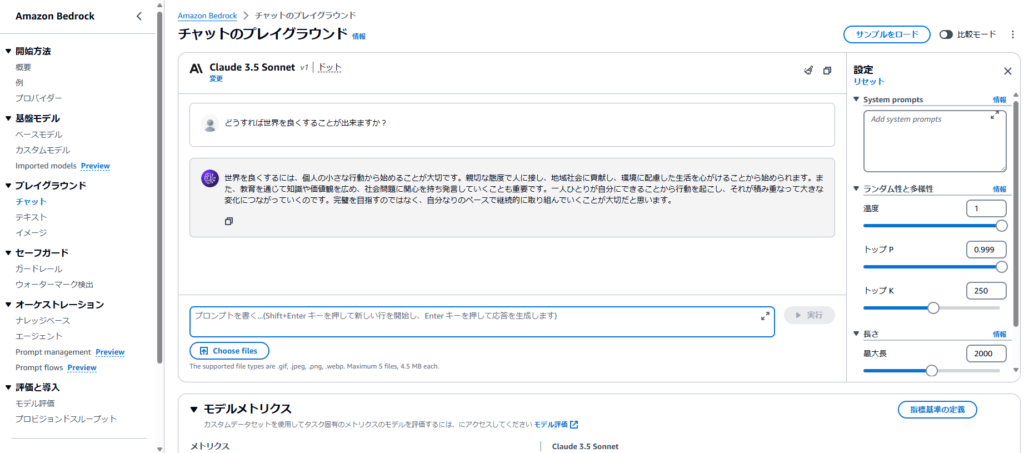Collapse the プレイグラウンド navigation section
Screen dimensions: 1024x453
coord(8,185)
